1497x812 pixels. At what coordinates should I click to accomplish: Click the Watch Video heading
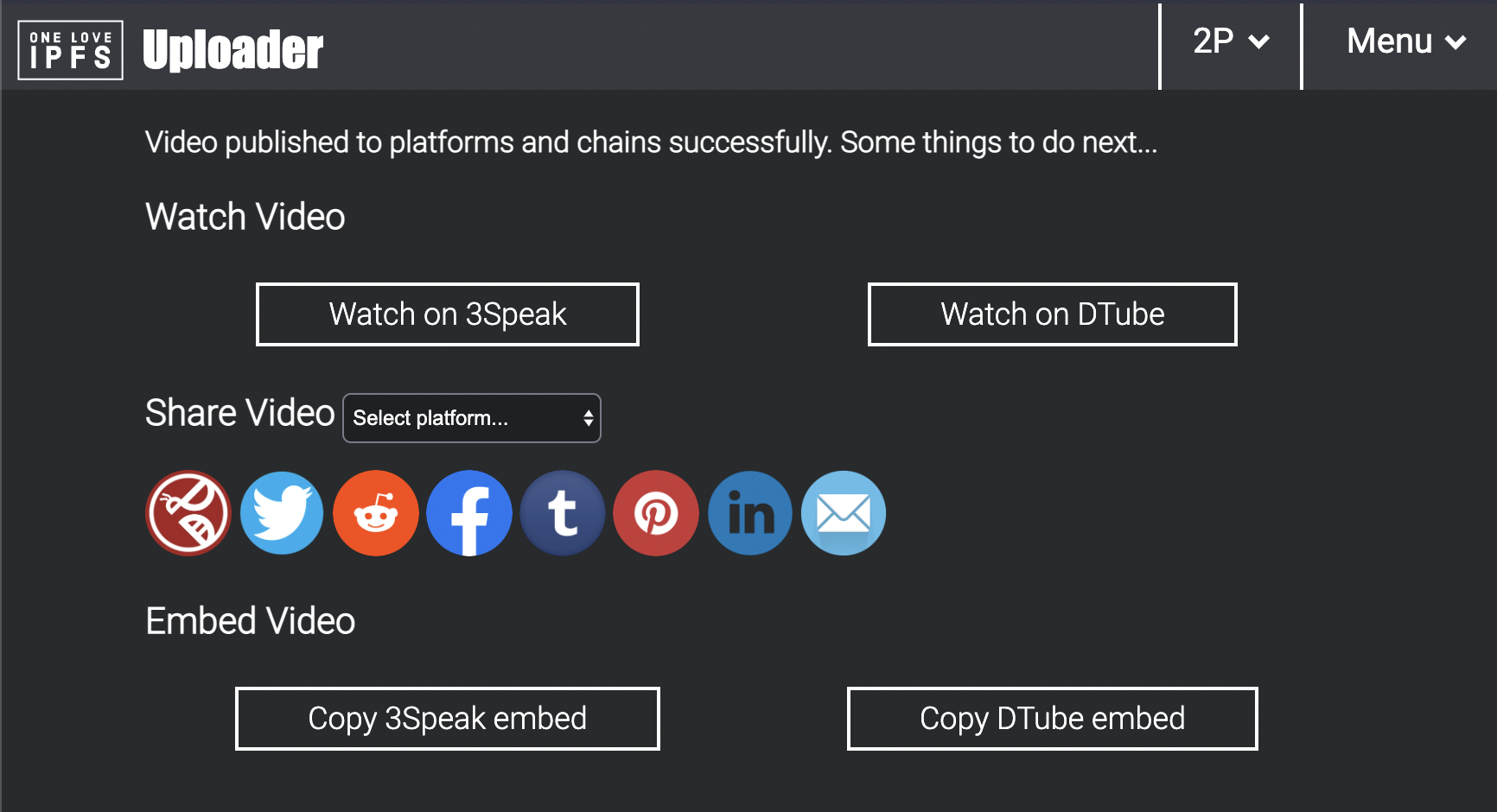point(245,217)
